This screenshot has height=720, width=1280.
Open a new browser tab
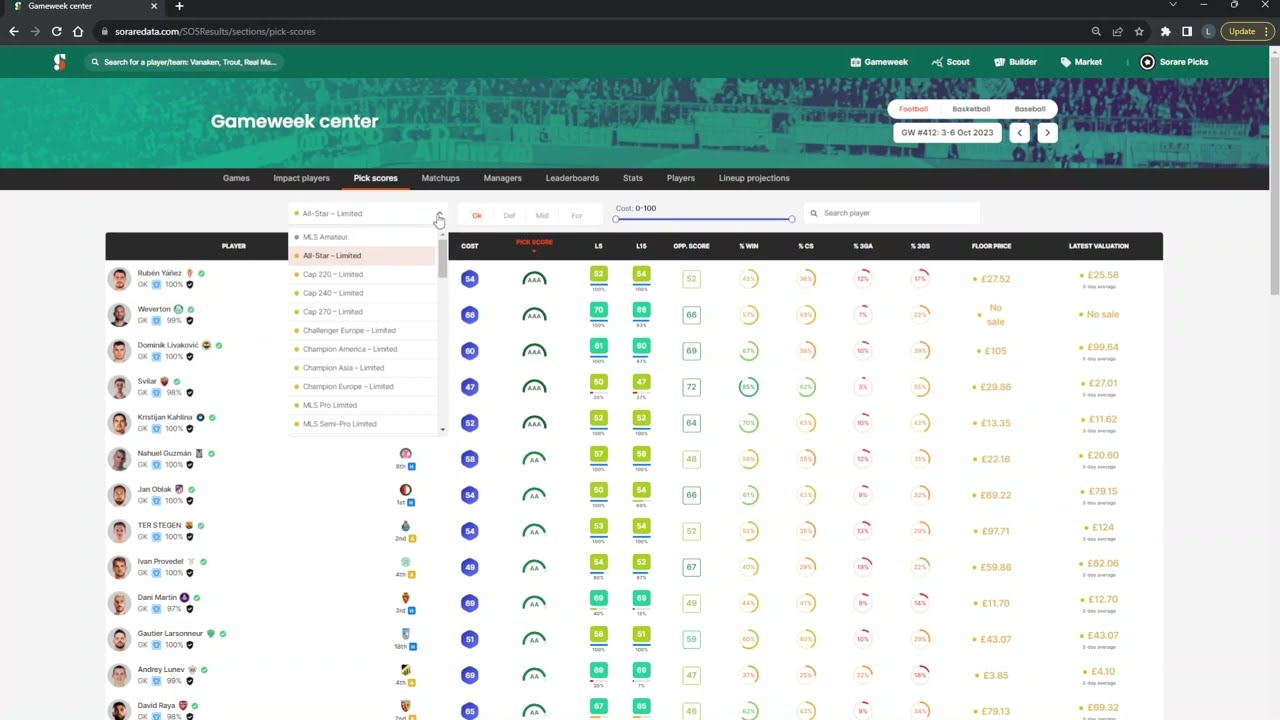click(x=179, y=6)
